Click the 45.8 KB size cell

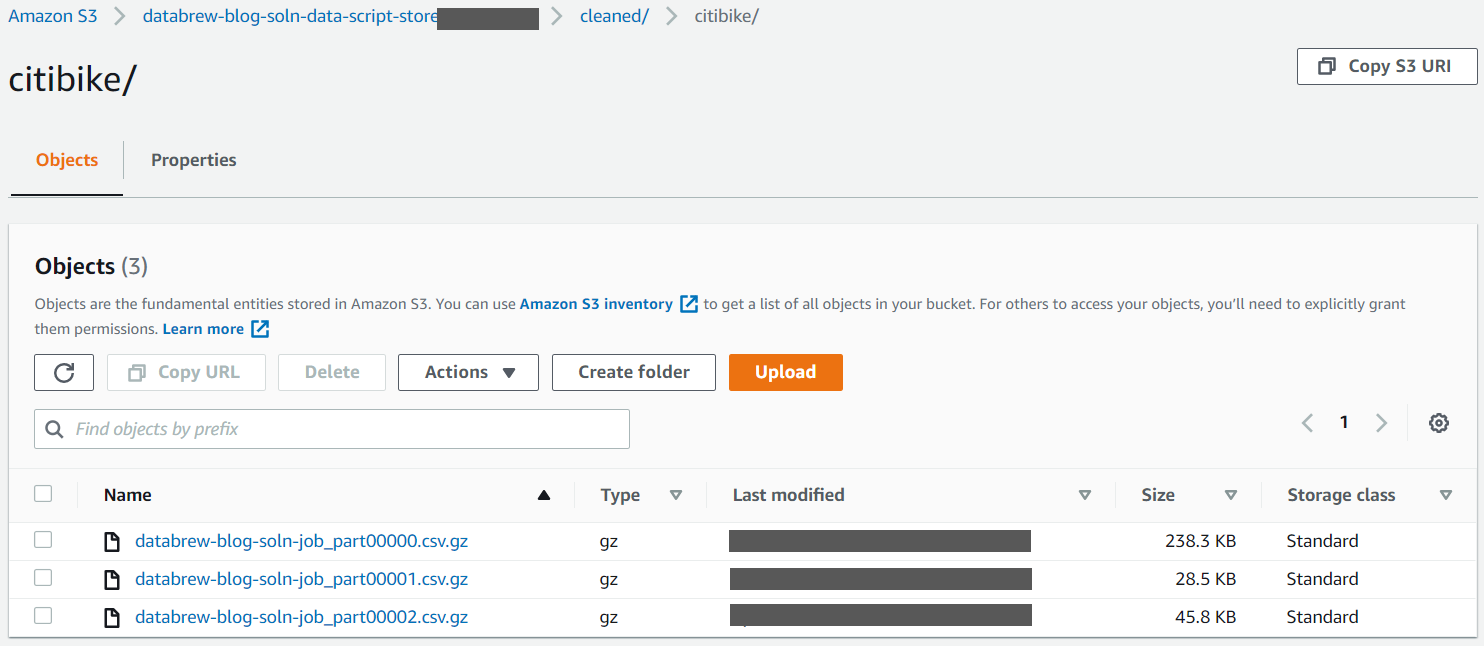click(x=1205, y=618)
